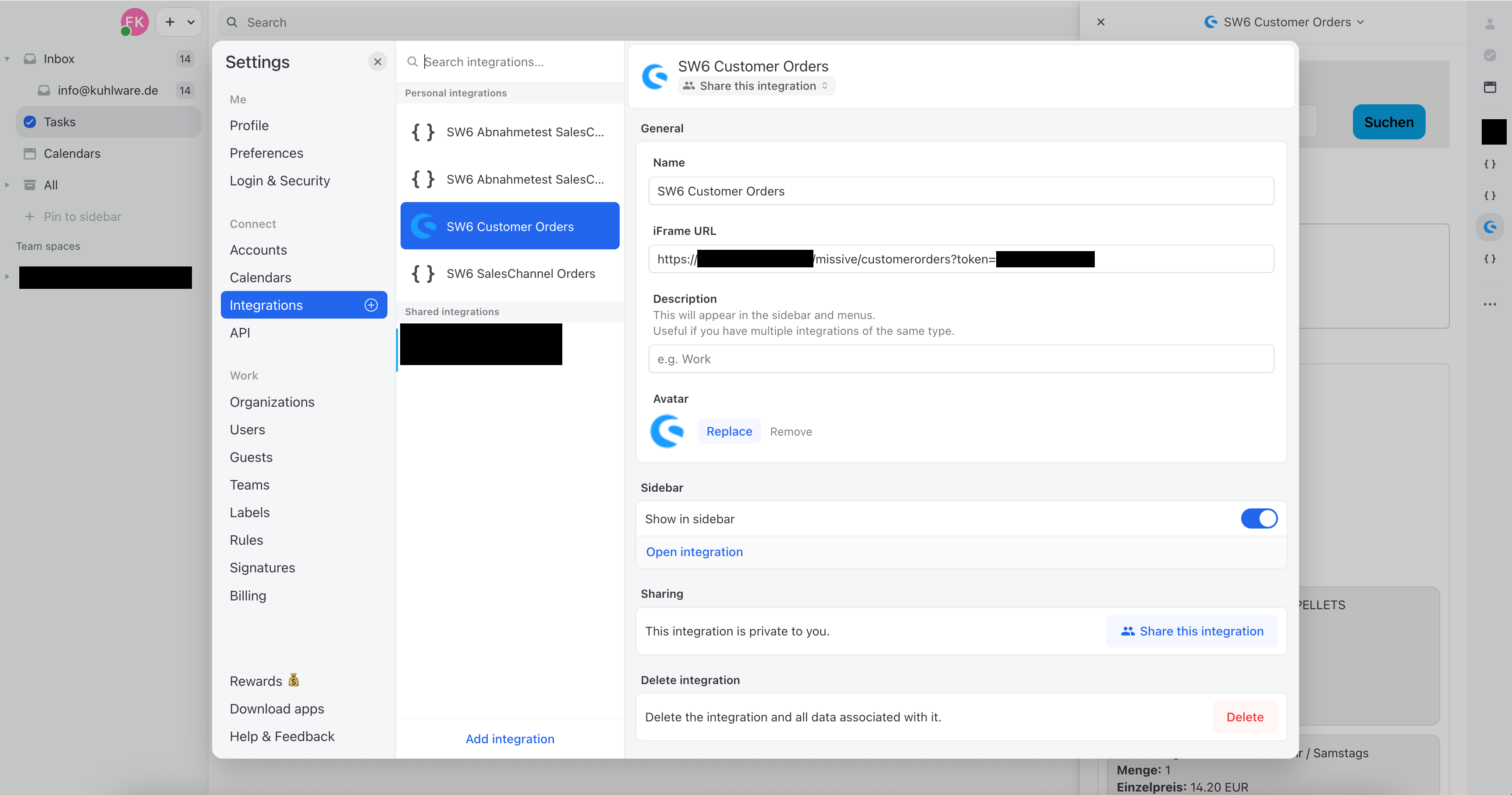The width and height of the screenshot is (1512, 795).
Task: Click the iFrame URL field
Action: 961,259
